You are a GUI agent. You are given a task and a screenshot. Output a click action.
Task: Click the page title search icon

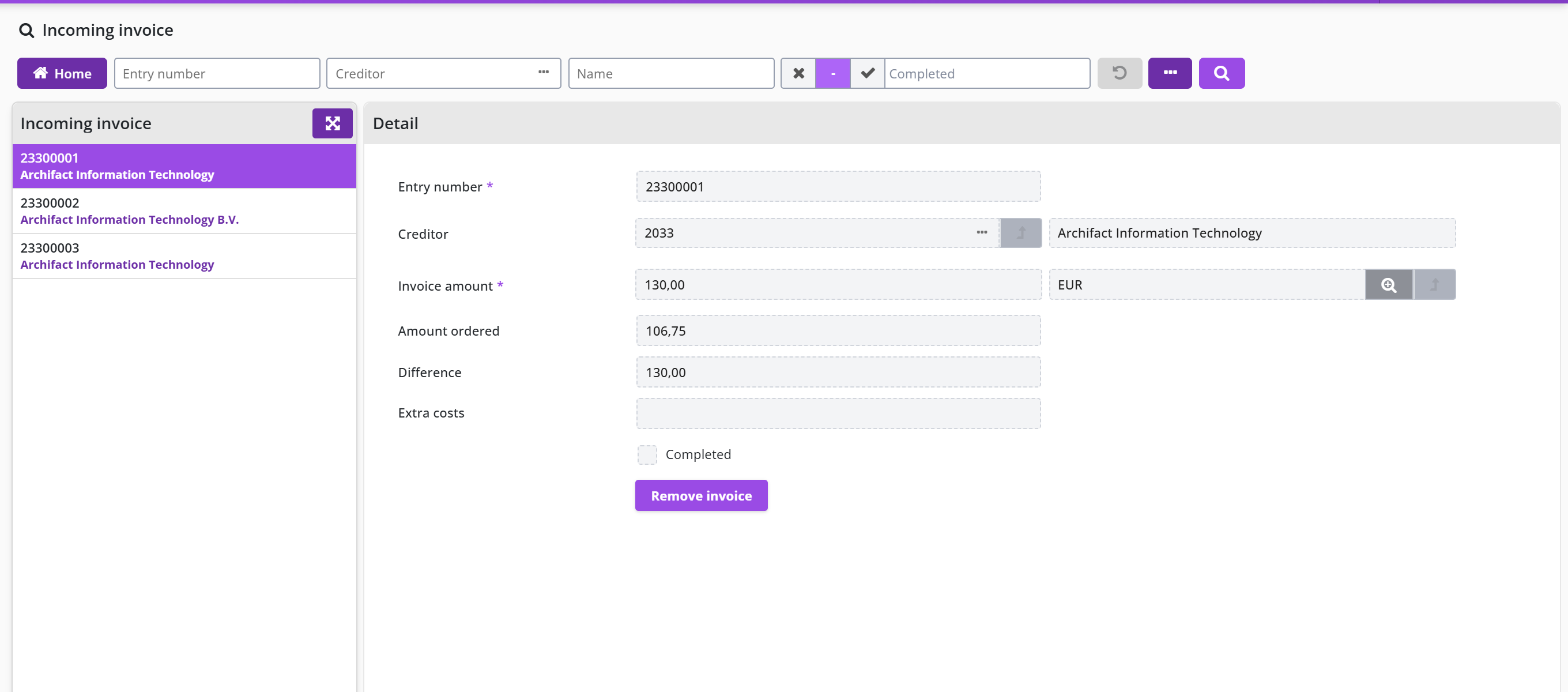pos(26,30)
